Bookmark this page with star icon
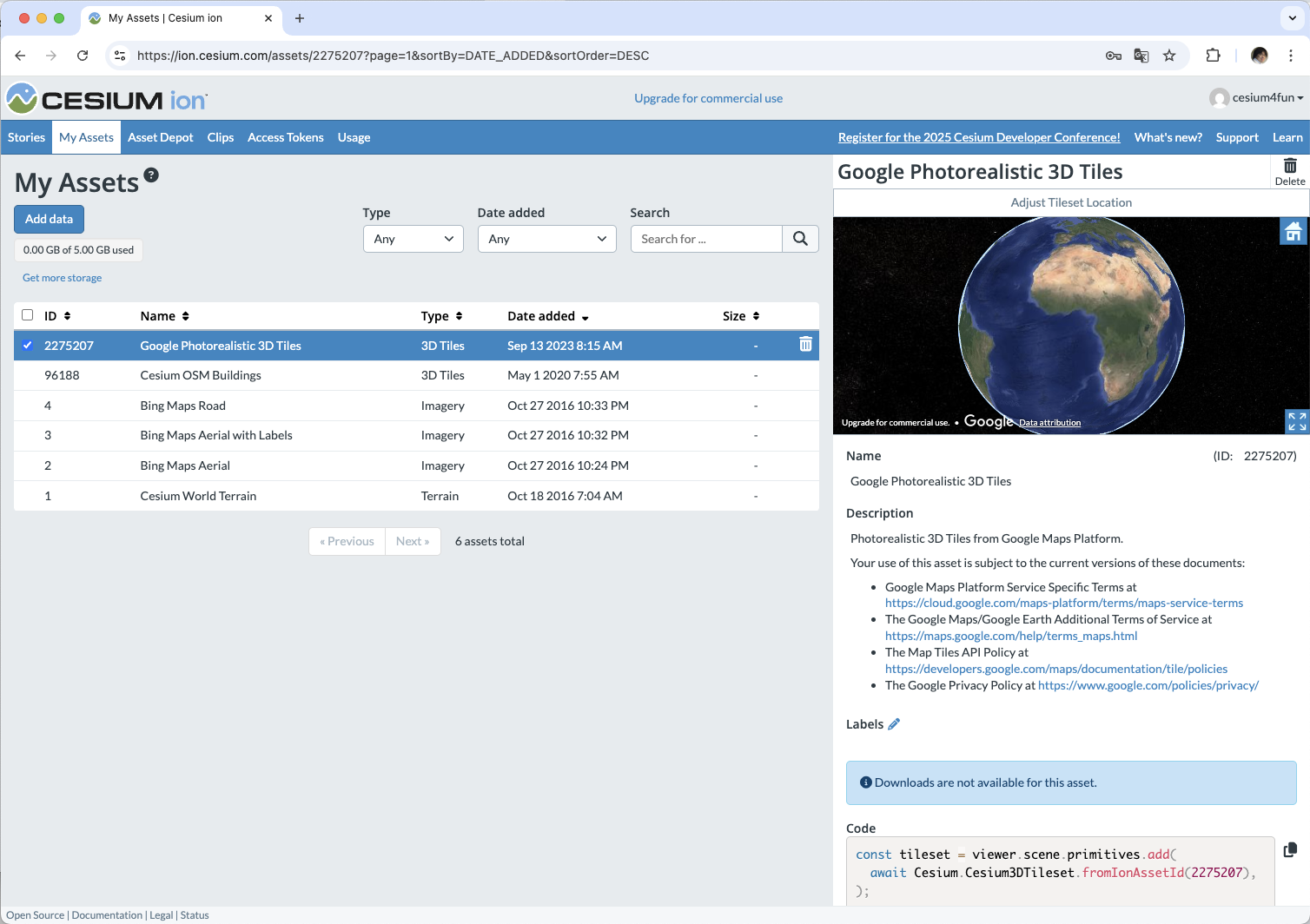Screen dimensions: 1310x924 click(1169, 56)
